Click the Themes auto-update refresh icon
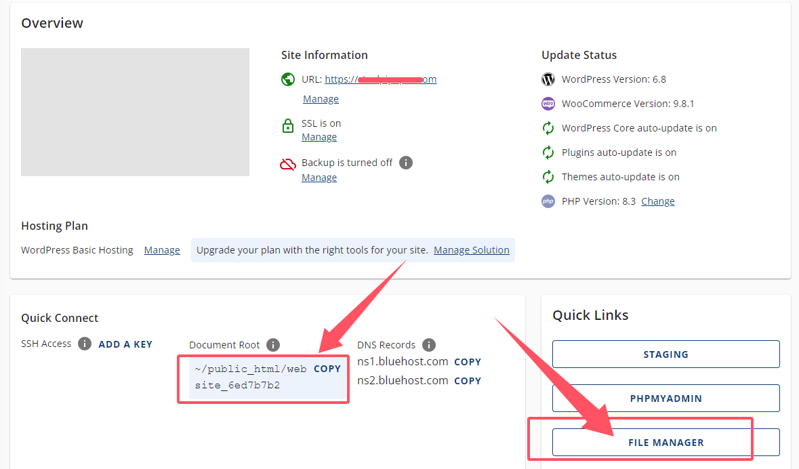 pyautogui.click(x=548, y=177)
